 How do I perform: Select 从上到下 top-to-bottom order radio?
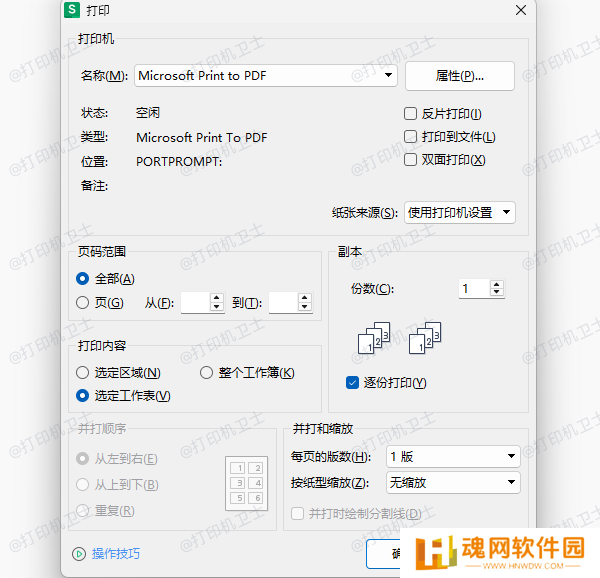tap(82, 485)
